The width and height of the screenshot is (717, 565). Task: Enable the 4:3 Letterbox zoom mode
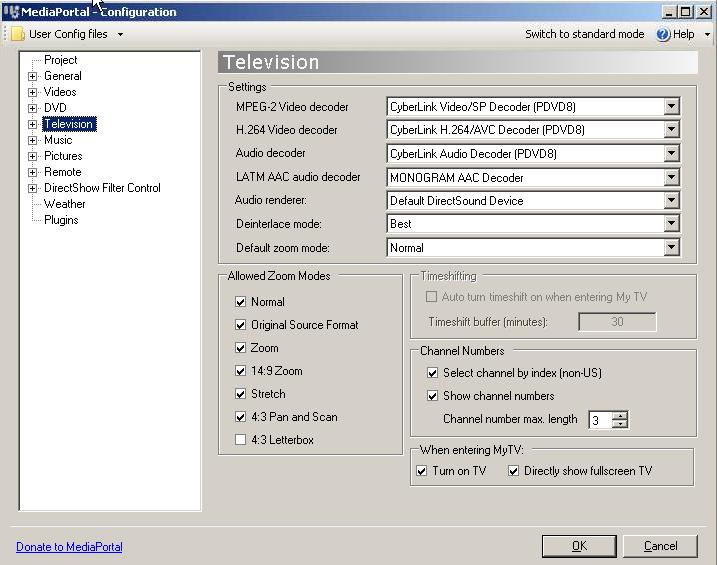[x=240, y=440]
